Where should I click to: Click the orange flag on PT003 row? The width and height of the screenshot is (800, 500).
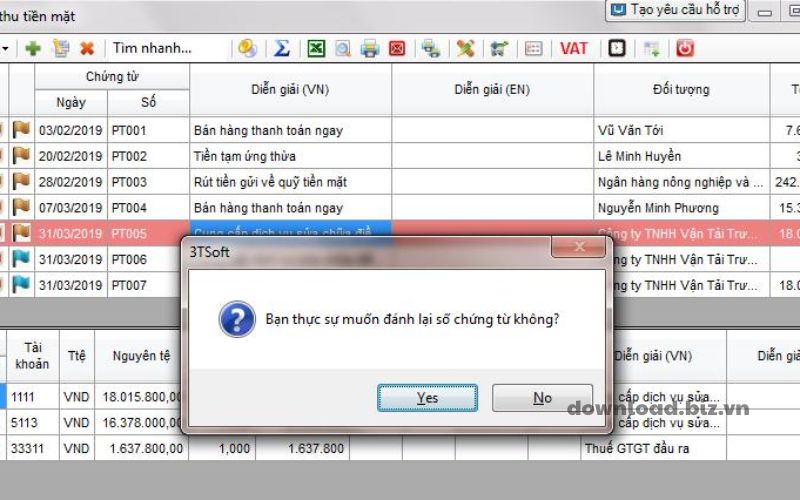[x=21, y=181]
